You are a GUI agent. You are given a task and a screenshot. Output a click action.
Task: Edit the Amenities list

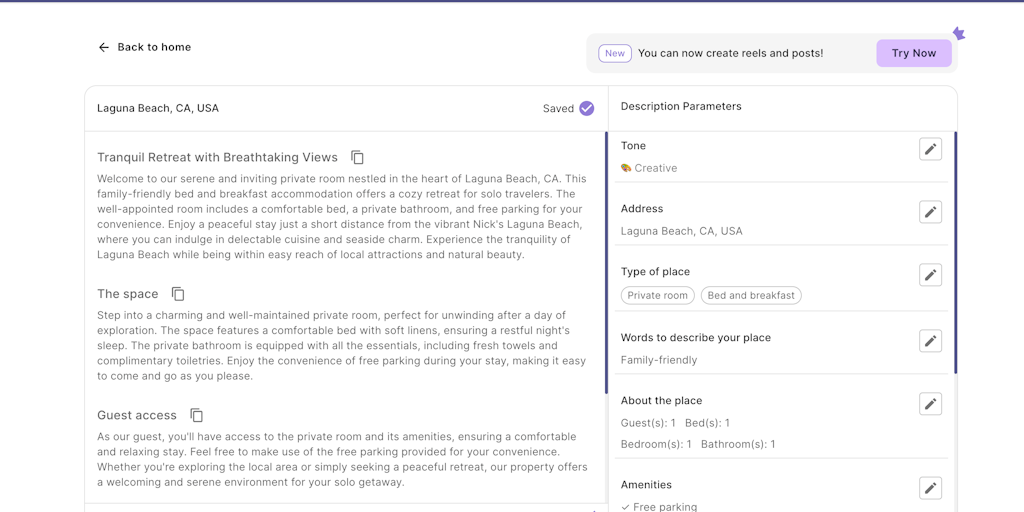(x=930, y=488)
